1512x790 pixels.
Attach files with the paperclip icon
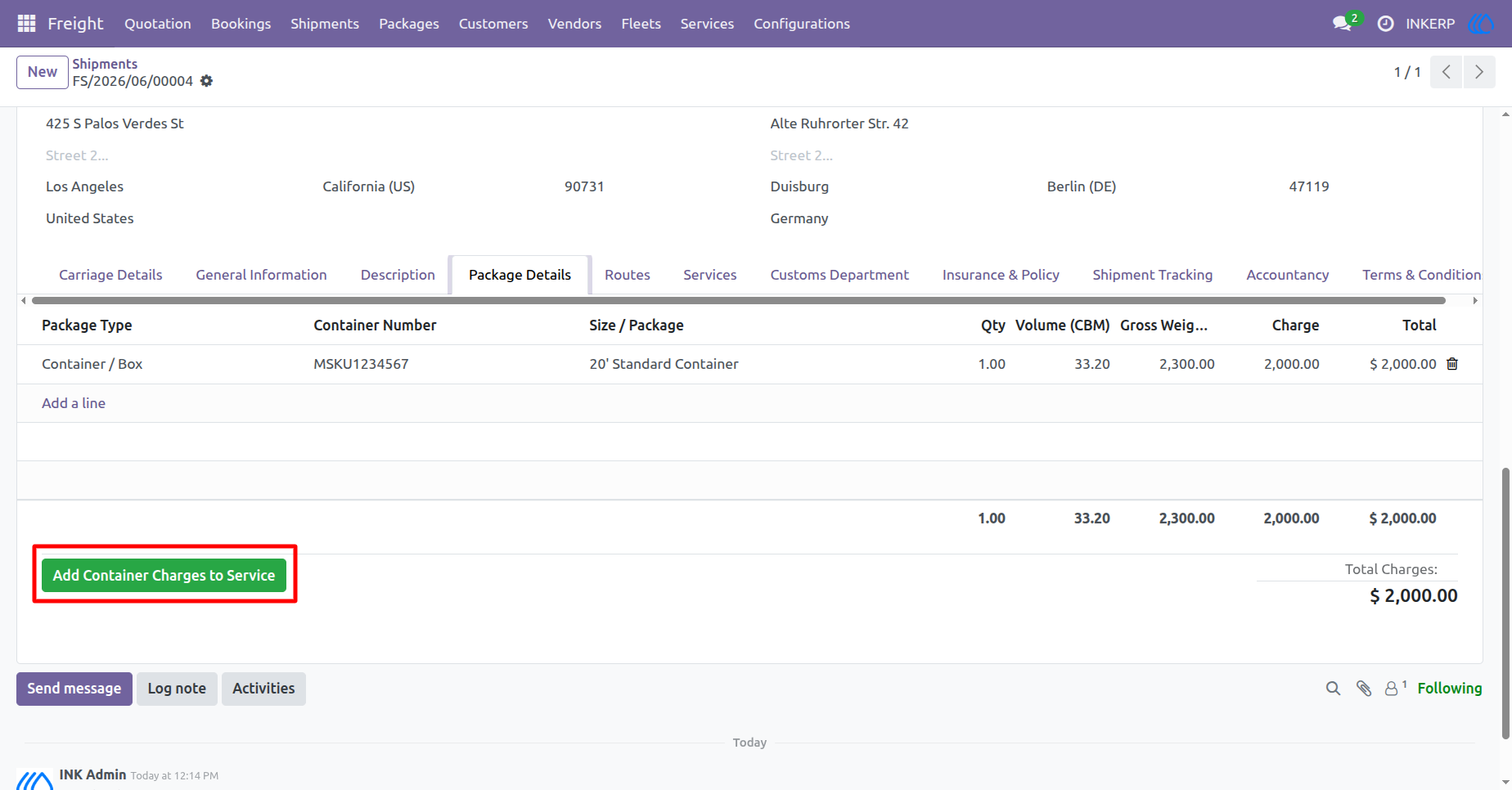1363,689
